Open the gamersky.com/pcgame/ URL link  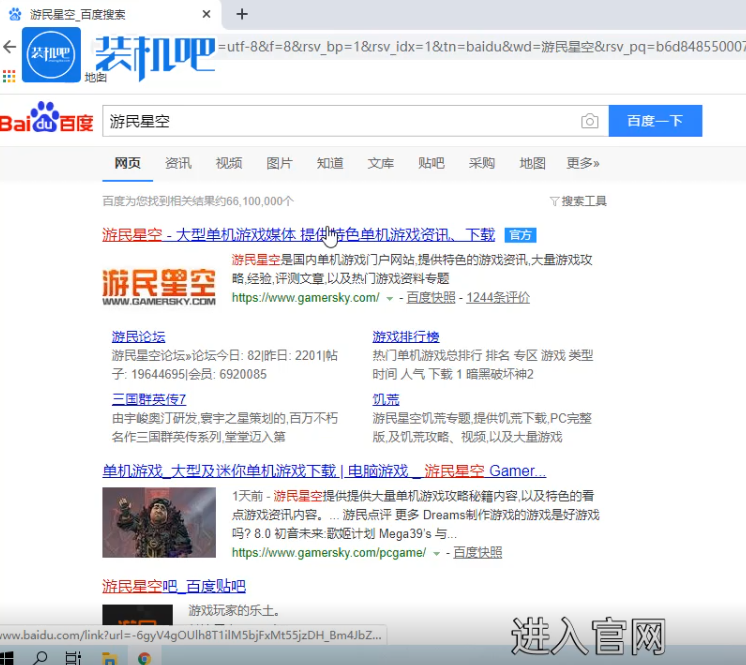point(329,553)
